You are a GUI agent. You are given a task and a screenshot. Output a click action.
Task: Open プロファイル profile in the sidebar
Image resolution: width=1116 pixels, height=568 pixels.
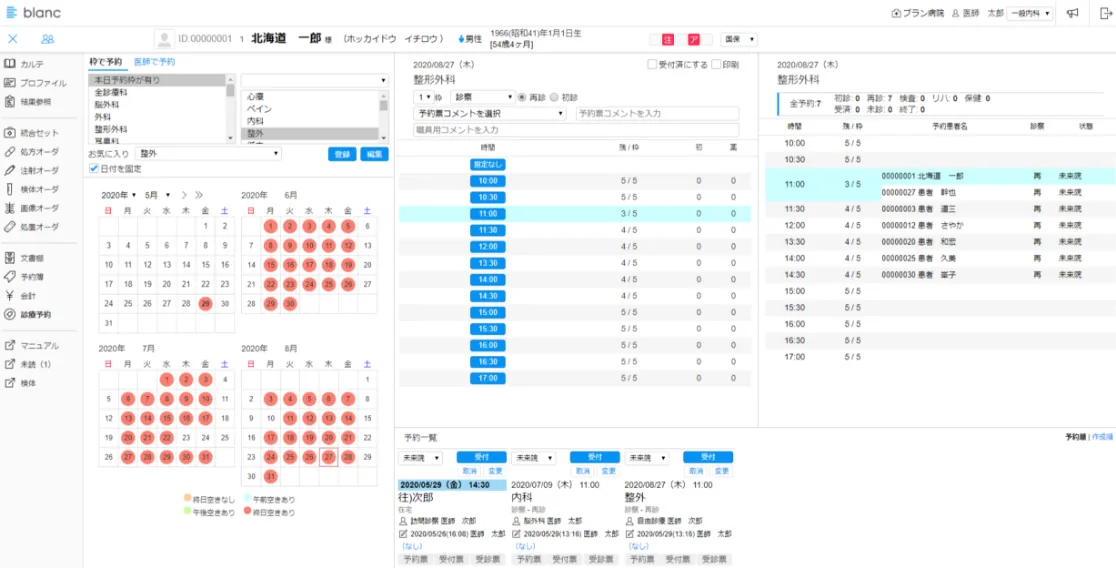click(x=36, y=83)
